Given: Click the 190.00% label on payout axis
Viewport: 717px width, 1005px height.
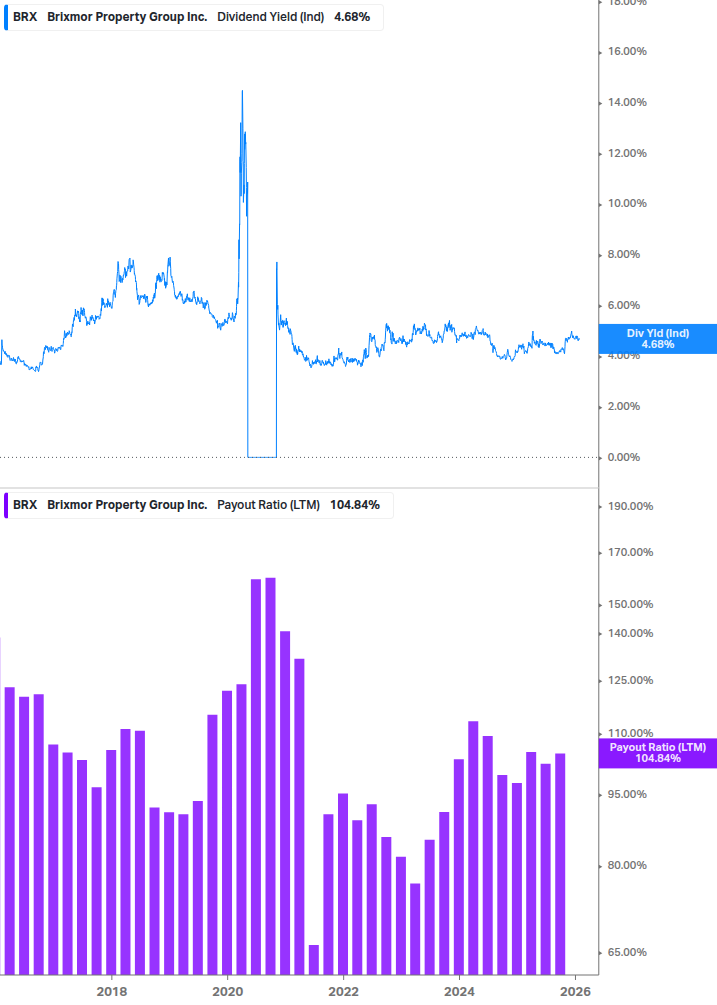Looking at the screenshot, I should (630, 506).
